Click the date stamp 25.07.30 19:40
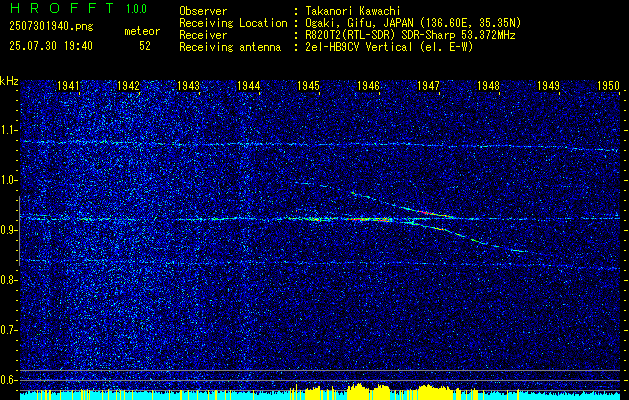Image resolution: width=629 pixels, height=400 pixels. (51, 46)
